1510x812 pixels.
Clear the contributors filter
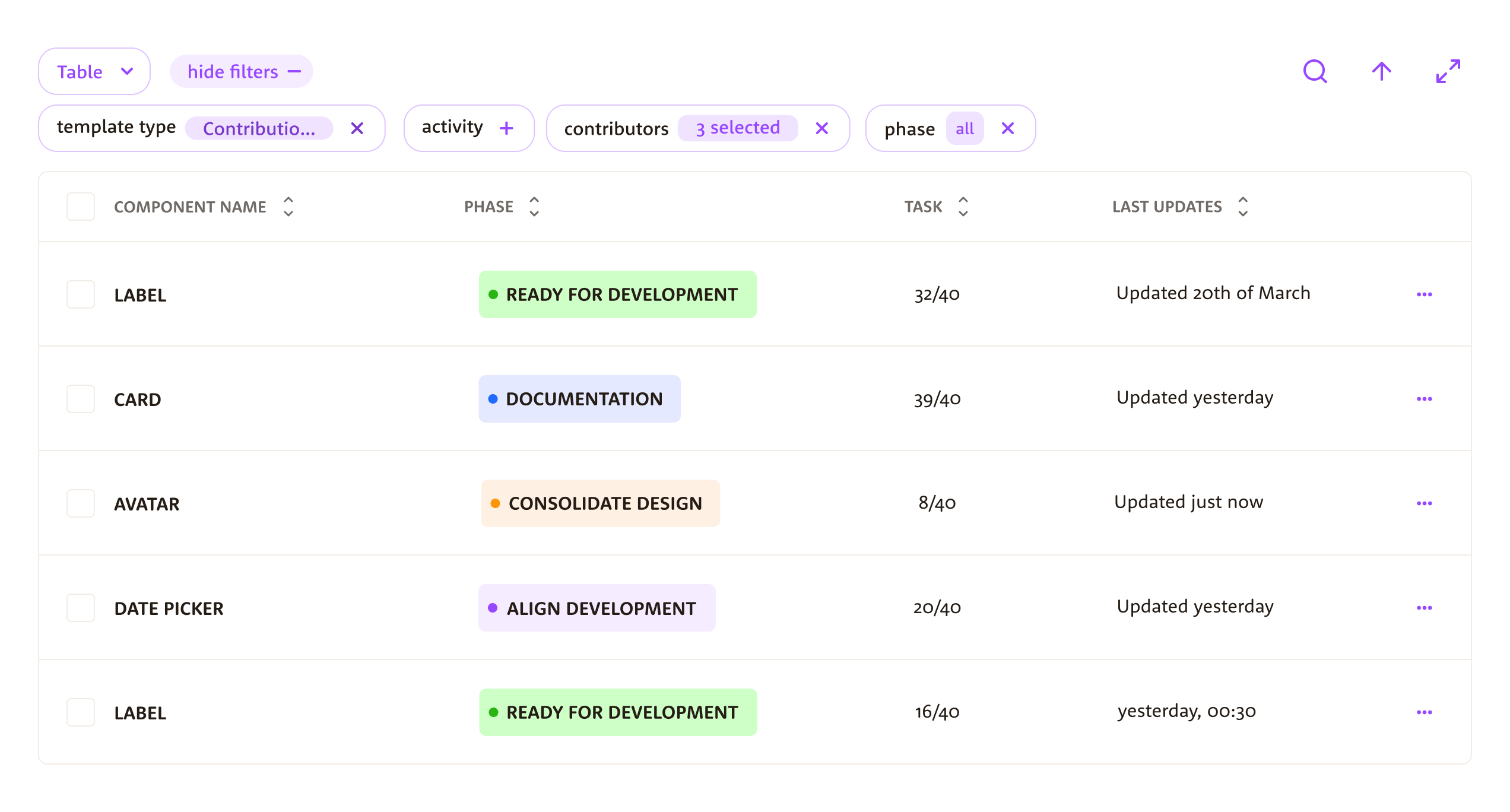coord(821,128)
